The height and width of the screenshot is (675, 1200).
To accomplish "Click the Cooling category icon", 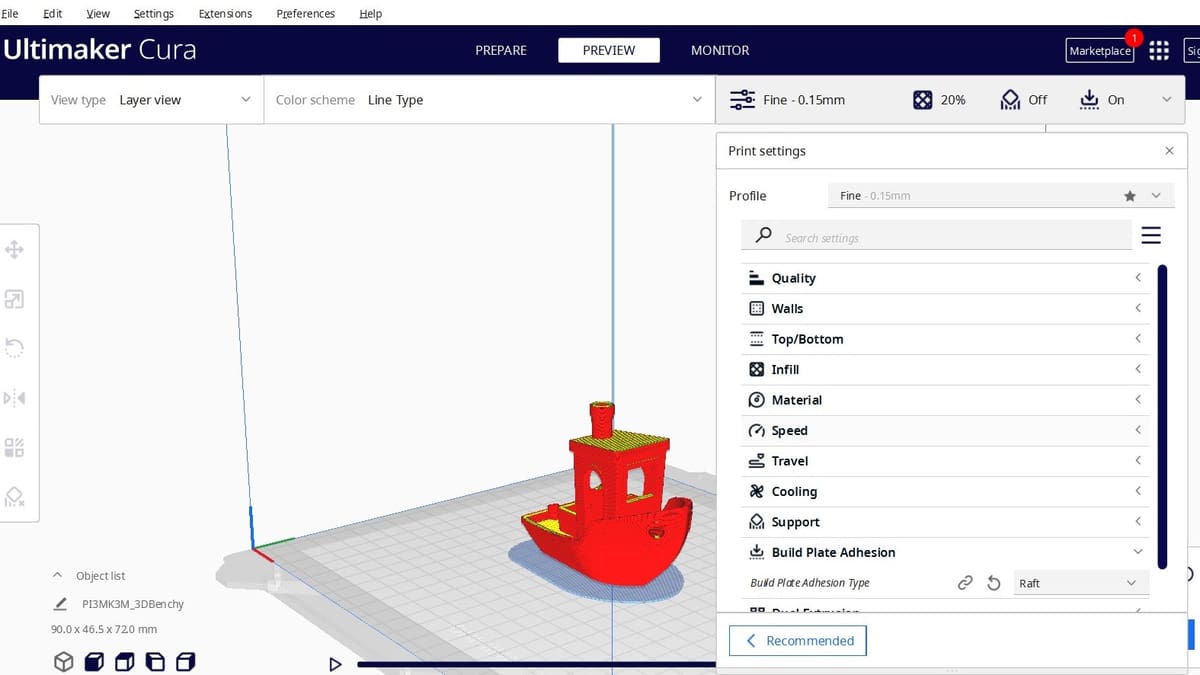I will 757,492.
